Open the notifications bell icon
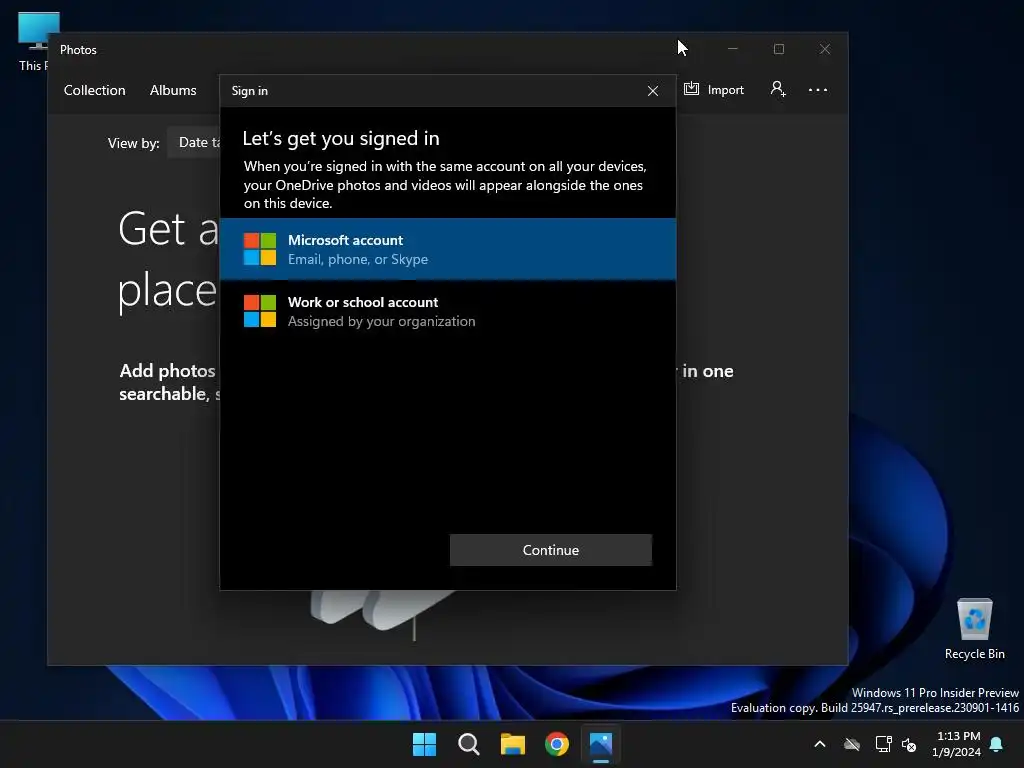The width and height of the screenshot is (1024, 768). [997, 744]
